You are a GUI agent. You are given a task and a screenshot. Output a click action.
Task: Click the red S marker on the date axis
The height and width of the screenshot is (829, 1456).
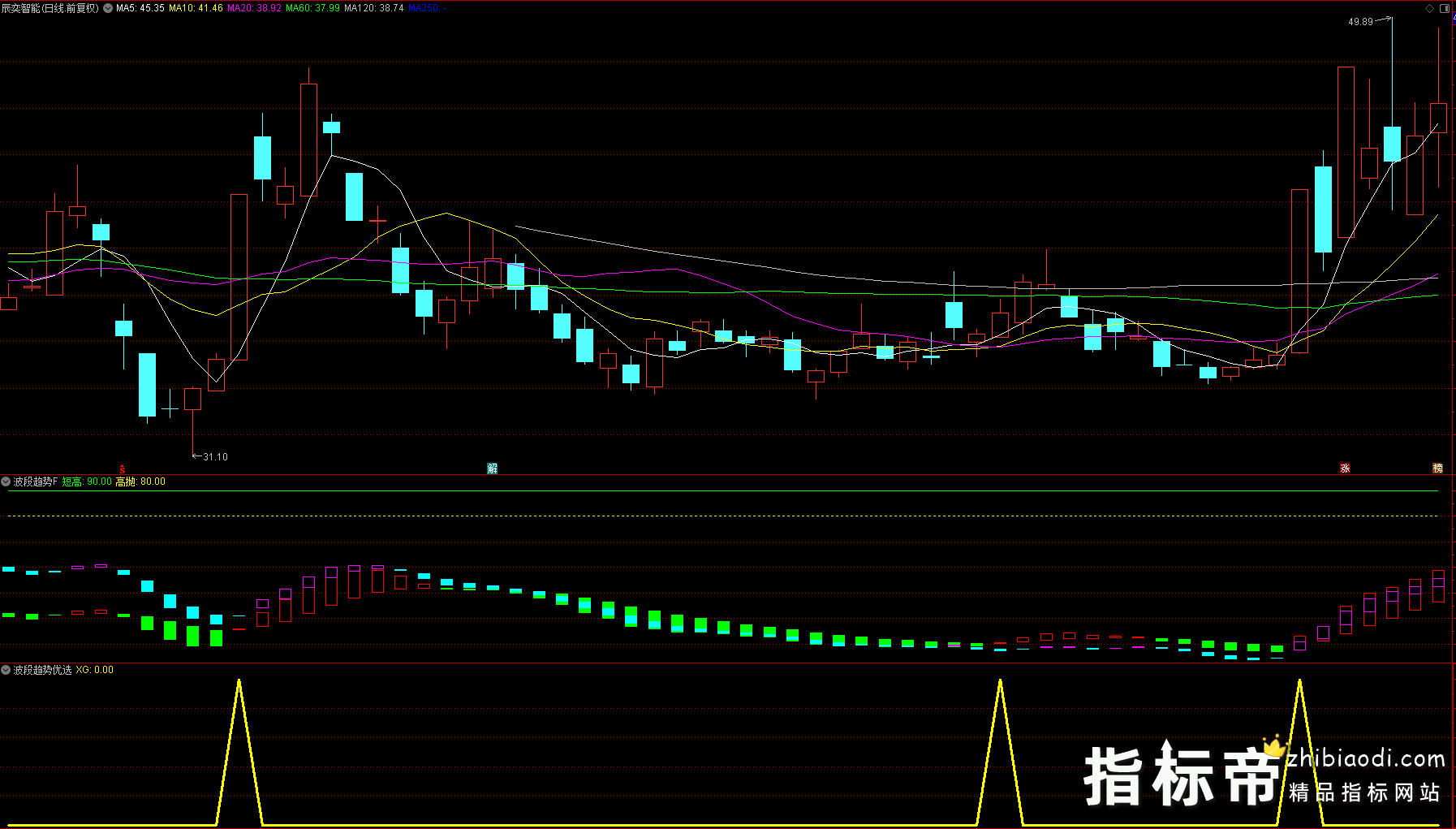point(123,468)
